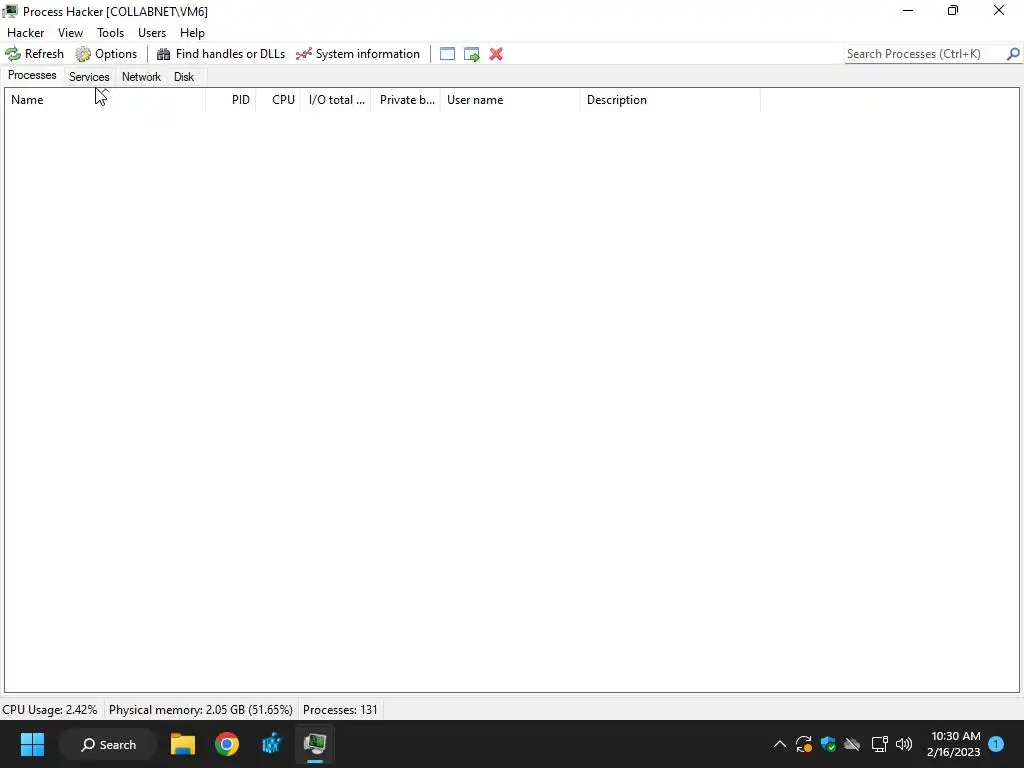Image resolution: width=1024 pixels, height=768 pixels.
Task: Switch to the Disk tab
Action: tap(184, 77)
